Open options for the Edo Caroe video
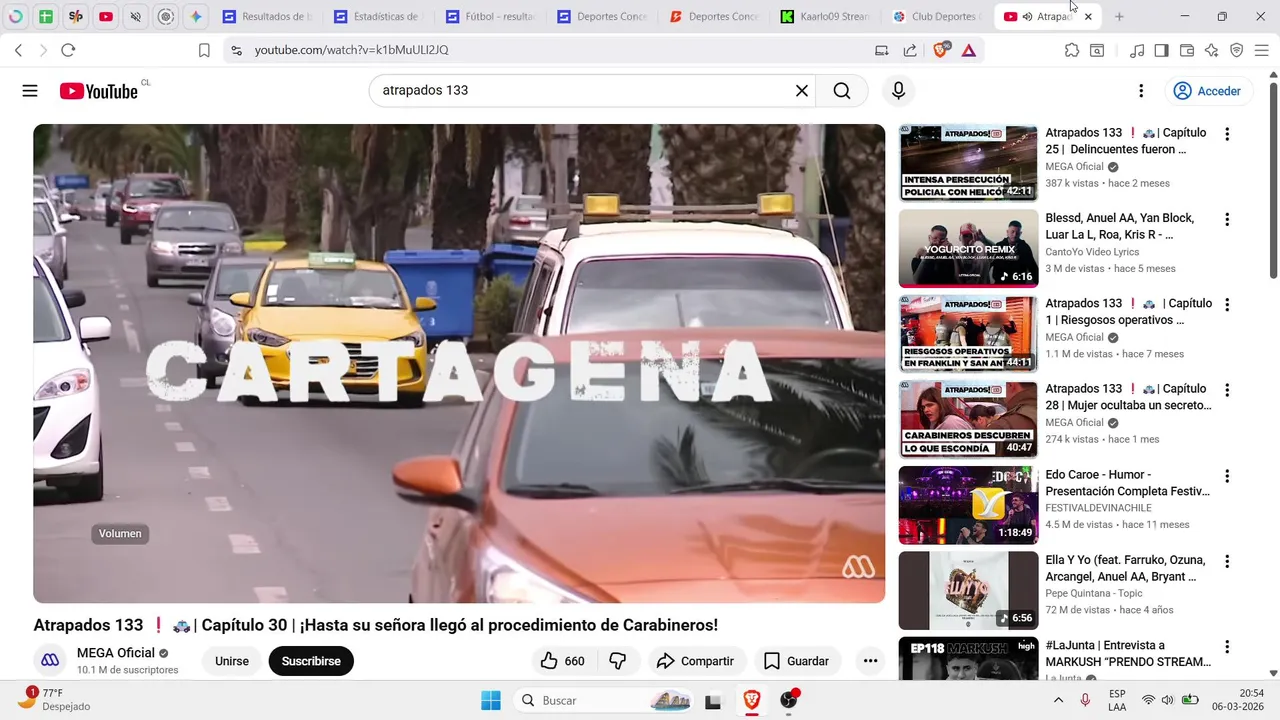The height and width of the screenshot is (720, 1280). pyautogui.click(x=1227, y=476)
